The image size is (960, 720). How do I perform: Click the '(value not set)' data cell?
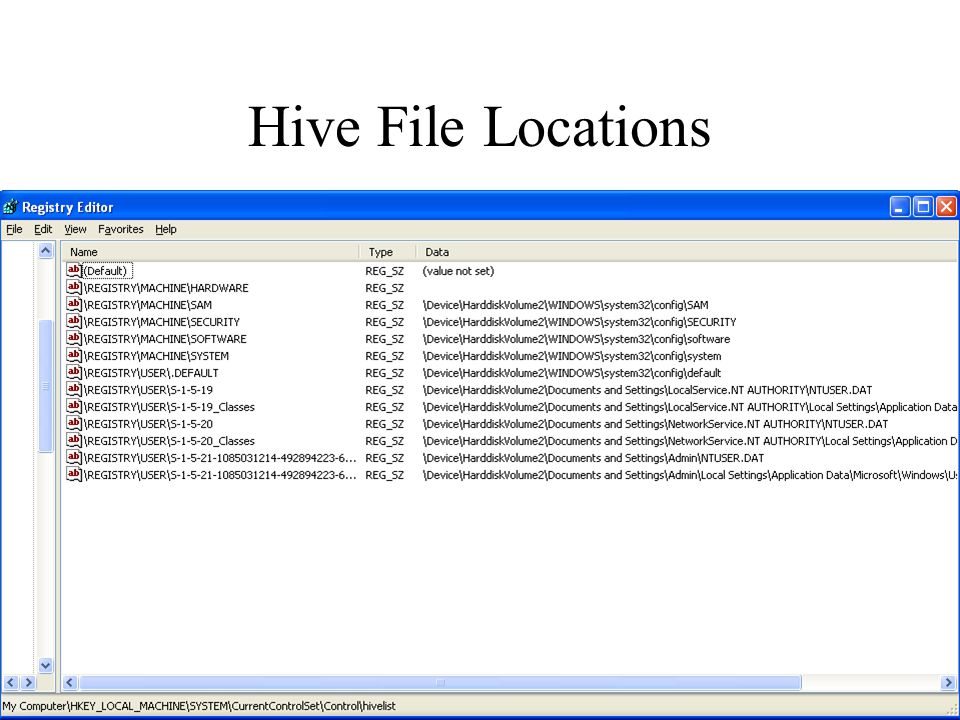[x=458, y=271]
